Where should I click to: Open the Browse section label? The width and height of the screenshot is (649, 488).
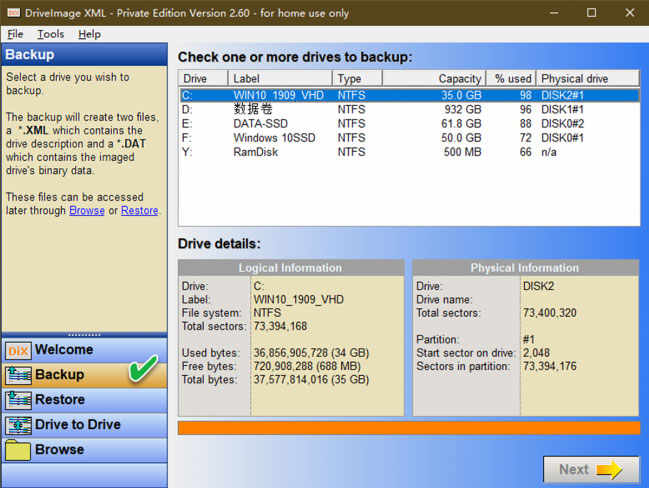click(x=60, y=450)
